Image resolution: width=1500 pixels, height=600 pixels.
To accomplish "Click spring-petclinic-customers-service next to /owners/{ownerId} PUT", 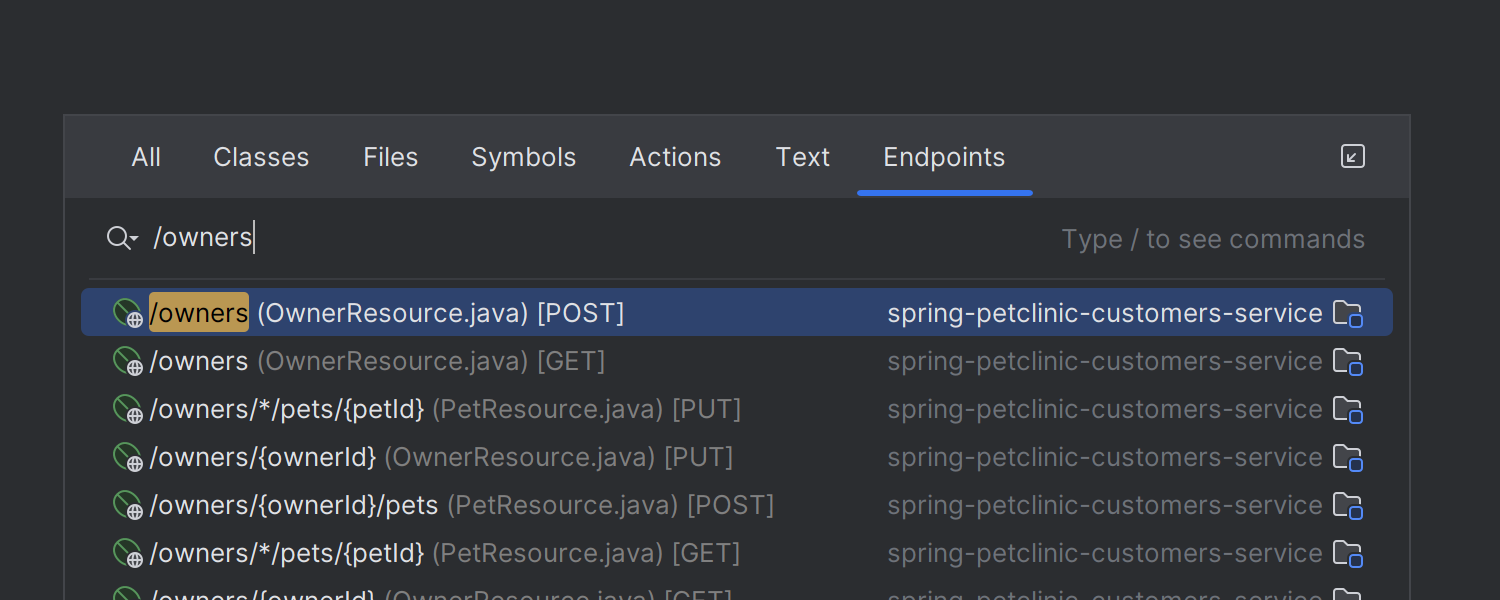I will click(1104, 456).
